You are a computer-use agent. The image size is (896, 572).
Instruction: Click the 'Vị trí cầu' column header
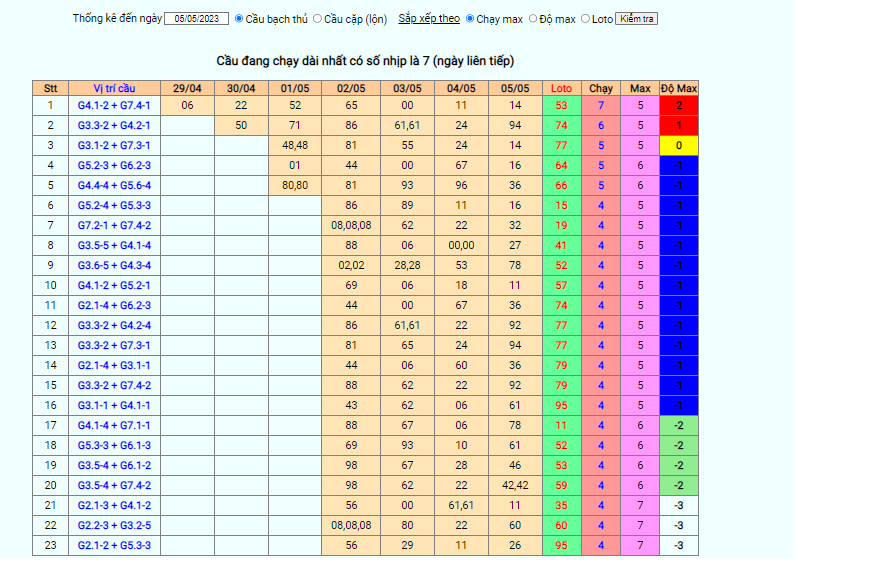coord(113,88)
